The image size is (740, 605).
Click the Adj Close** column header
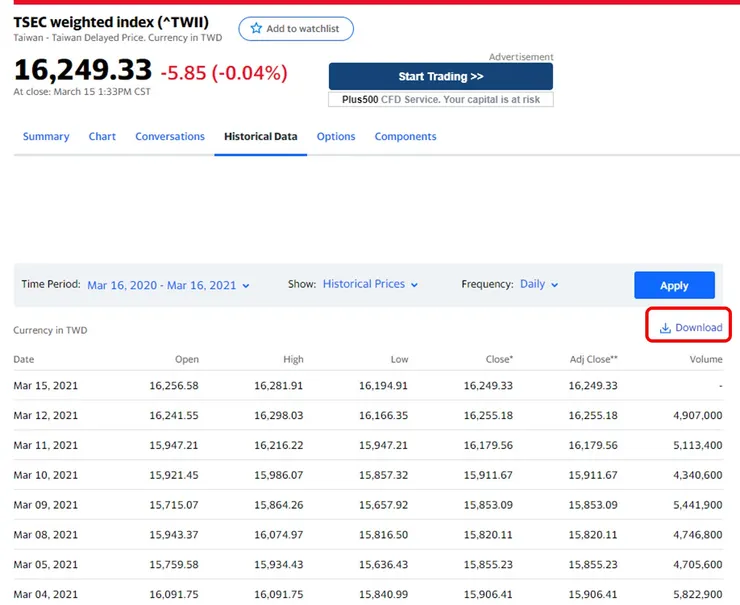(x=593, y=359)
